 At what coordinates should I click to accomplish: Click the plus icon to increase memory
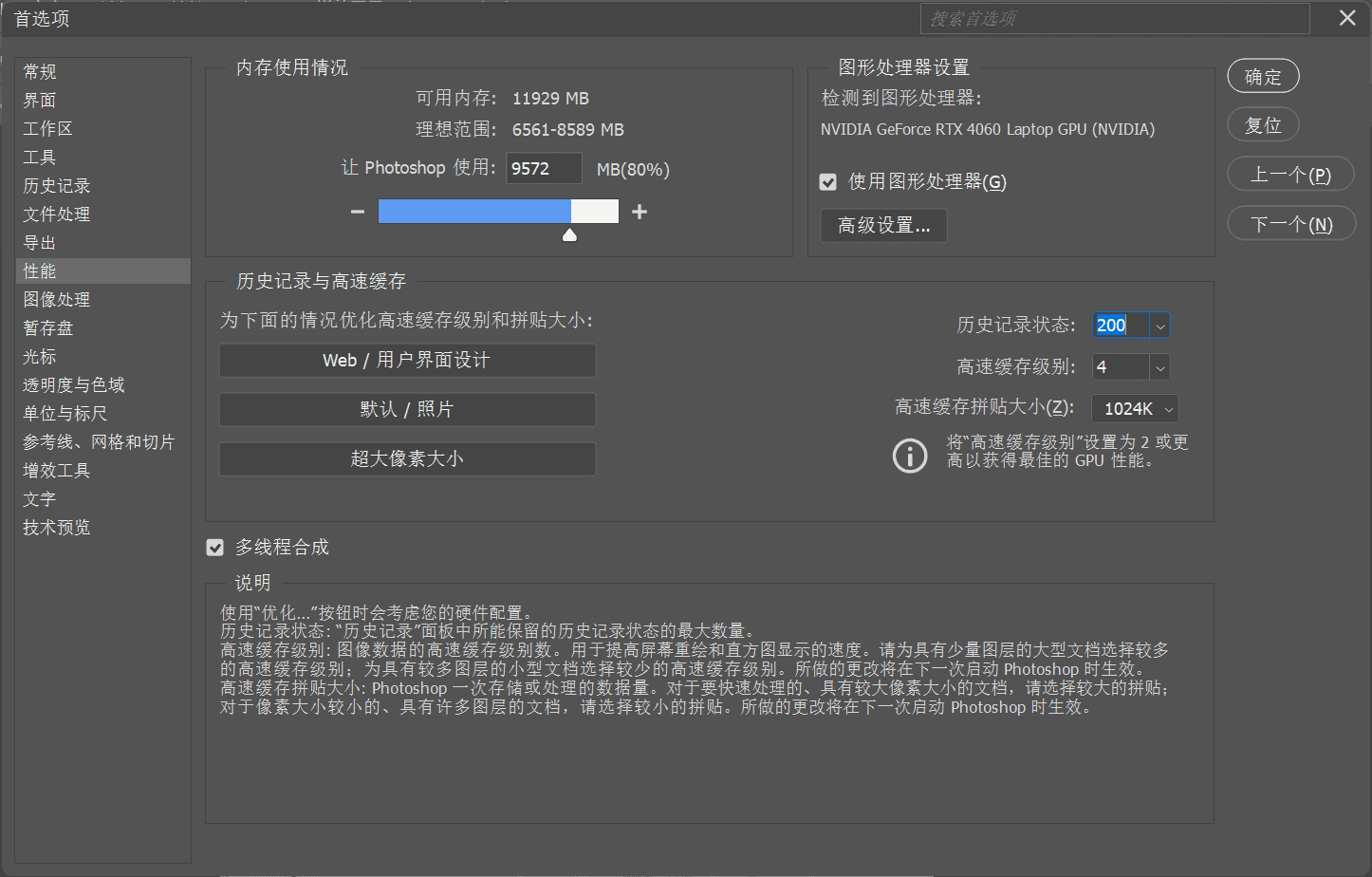click(x=640, y=212)
